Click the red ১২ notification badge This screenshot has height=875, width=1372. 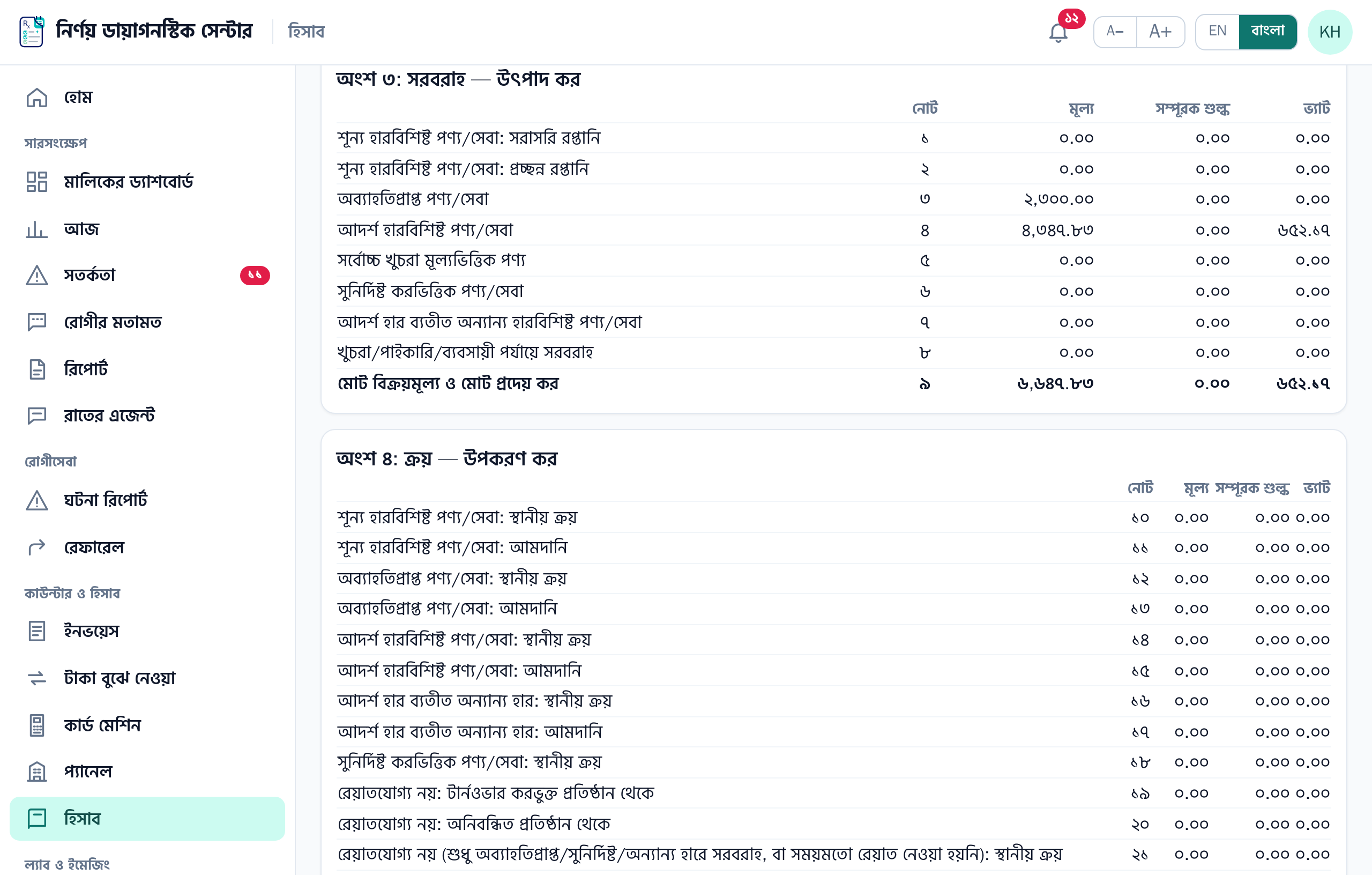(x=1071, y=18)
